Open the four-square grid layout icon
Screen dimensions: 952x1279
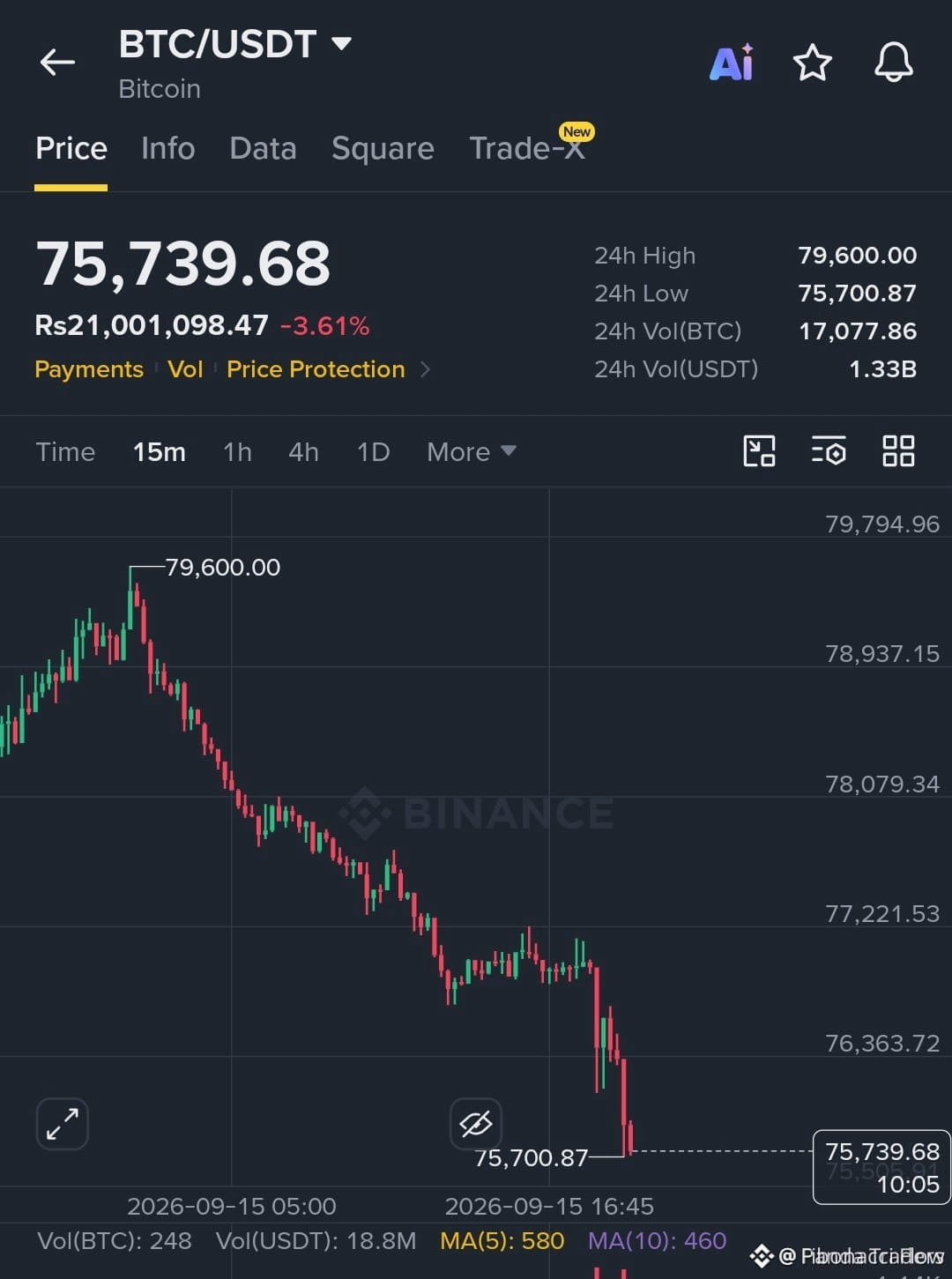898,451
